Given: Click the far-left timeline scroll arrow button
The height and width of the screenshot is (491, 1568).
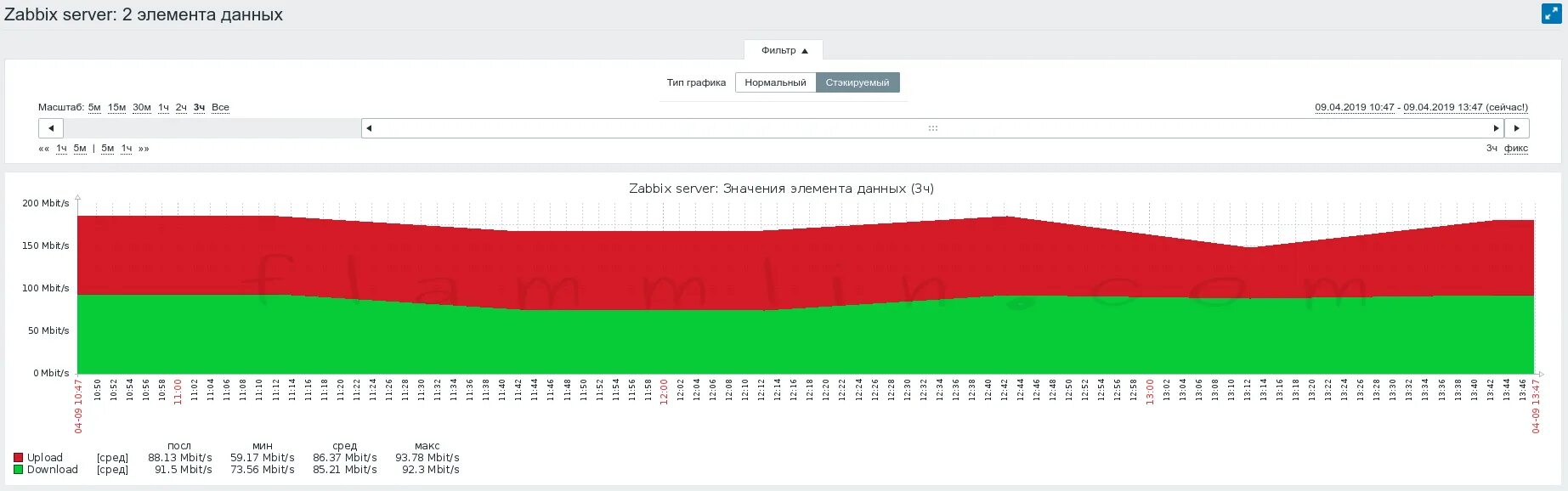Looking at the screenshot, I should (51, 128).
